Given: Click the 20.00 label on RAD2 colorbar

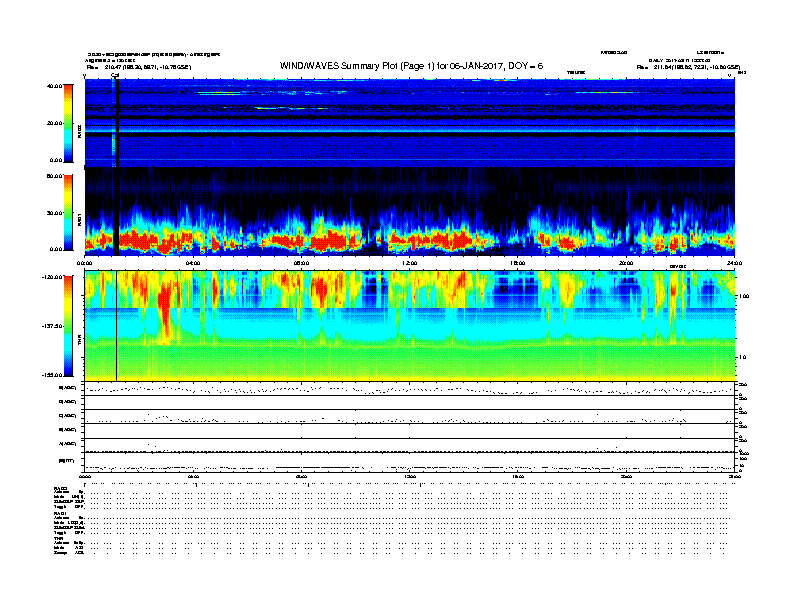Looking at the screenshot, I should click(54, 123).
